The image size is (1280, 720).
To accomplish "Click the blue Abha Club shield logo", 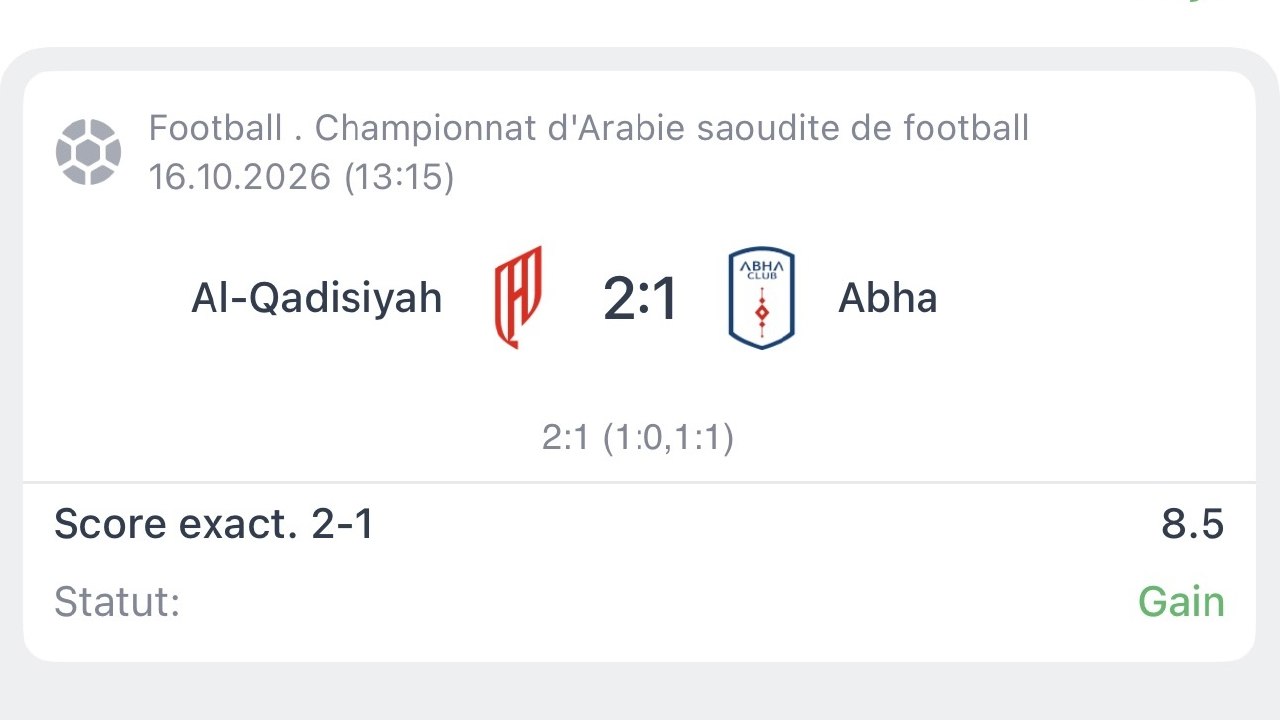I will pyautogui.click(x=762, y=298).
